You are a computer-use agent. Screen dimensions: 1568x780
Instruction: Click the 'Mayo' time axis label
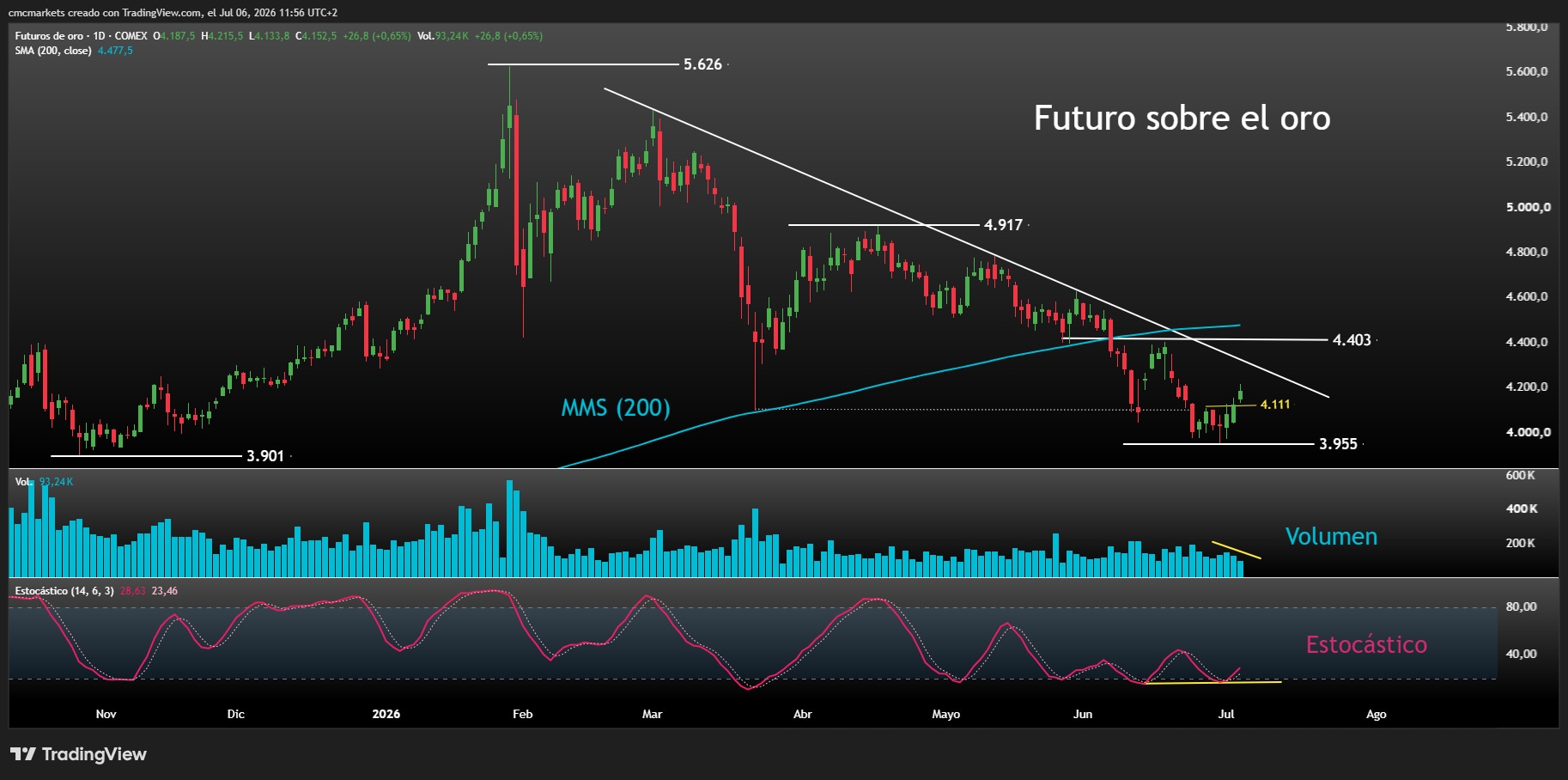945,714
